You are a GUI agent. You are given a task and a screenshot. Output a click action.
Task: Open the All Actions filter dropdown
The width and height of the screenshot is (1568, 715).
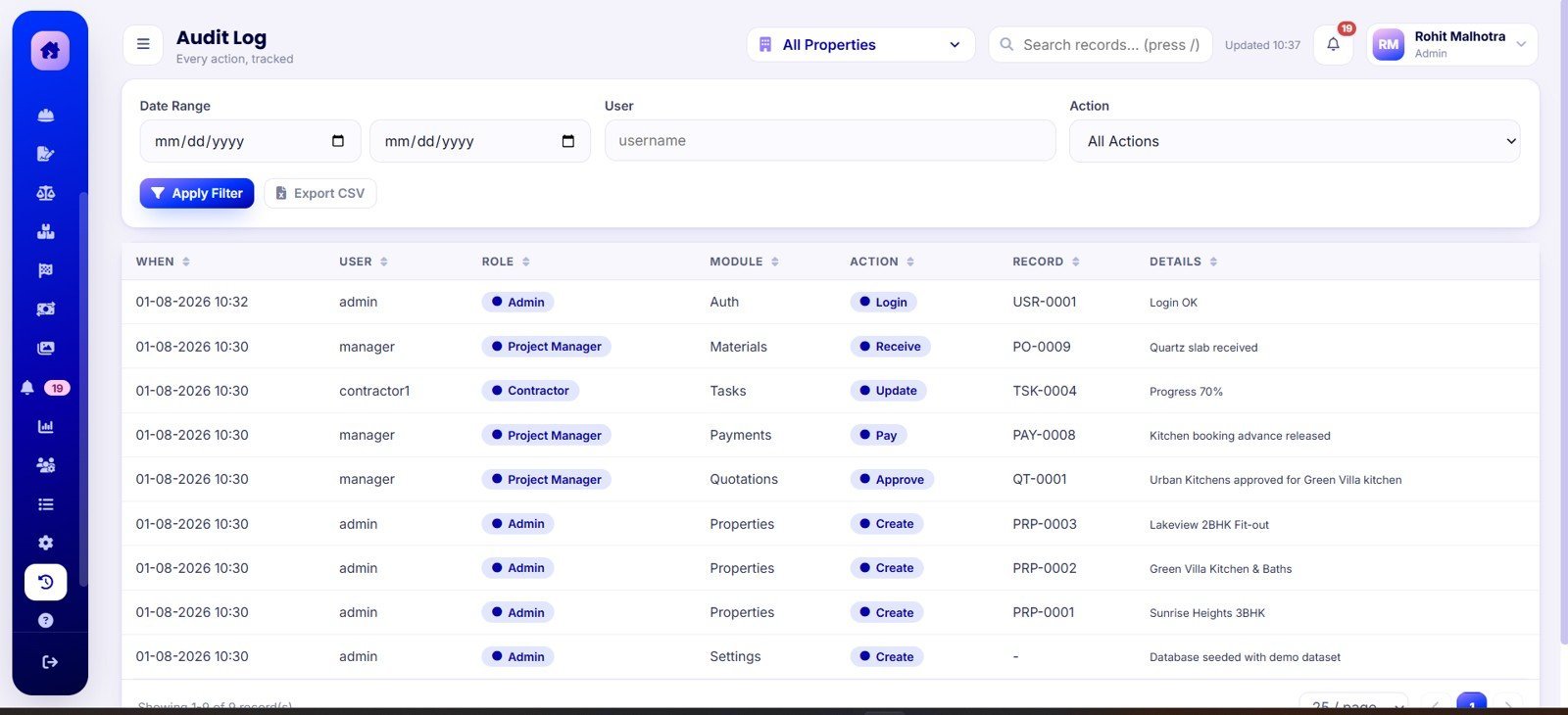click(x=1295, y=141)
